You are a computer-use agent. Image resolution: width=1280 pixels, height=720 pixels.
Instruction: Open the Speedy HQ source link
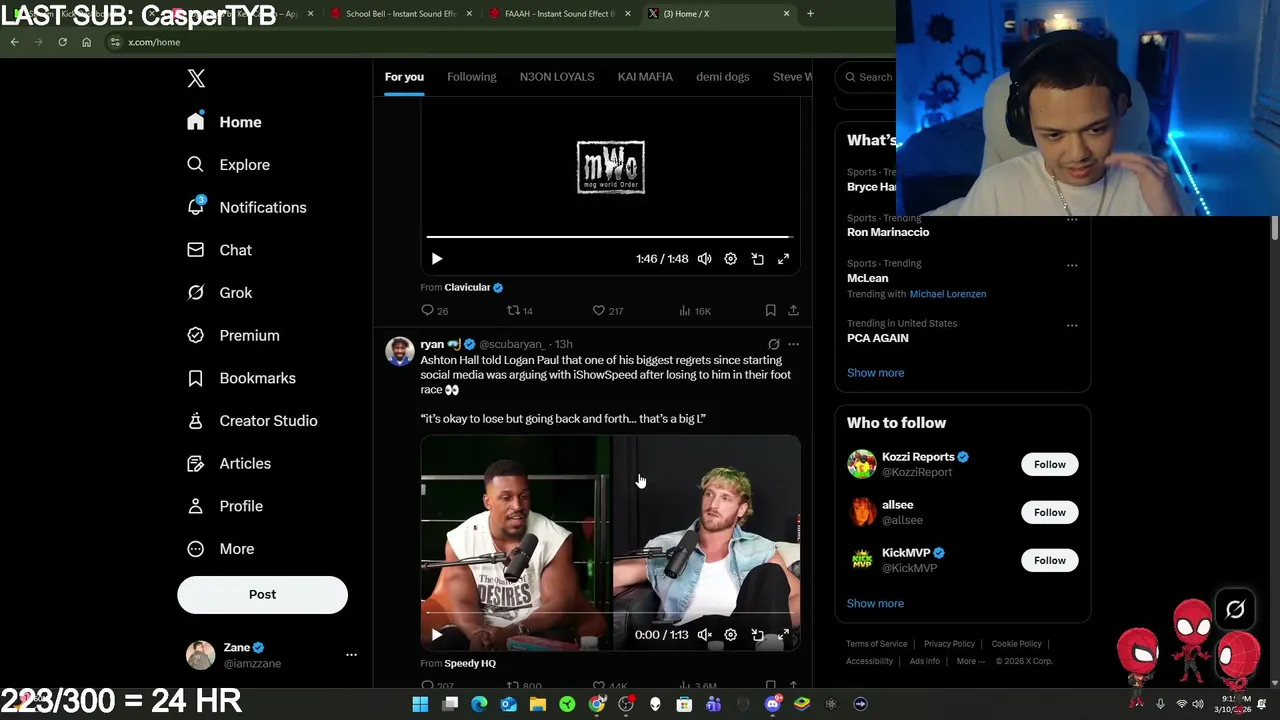[x=470, y=664]
